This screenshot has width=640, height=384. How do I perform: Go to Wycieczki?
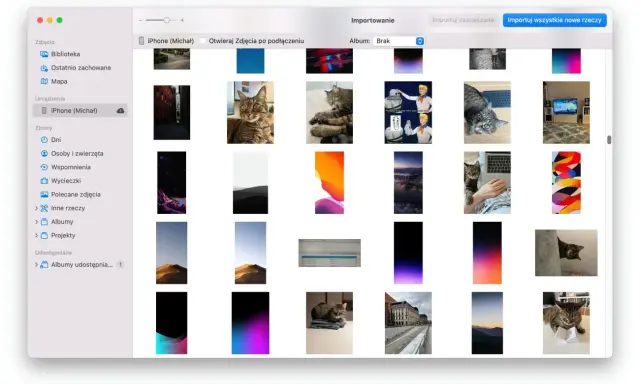[x=66, y=180]
